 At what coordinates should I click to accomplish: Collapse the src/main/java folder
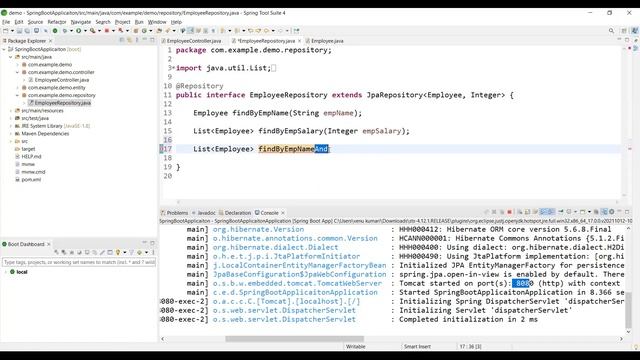[11, 57]
